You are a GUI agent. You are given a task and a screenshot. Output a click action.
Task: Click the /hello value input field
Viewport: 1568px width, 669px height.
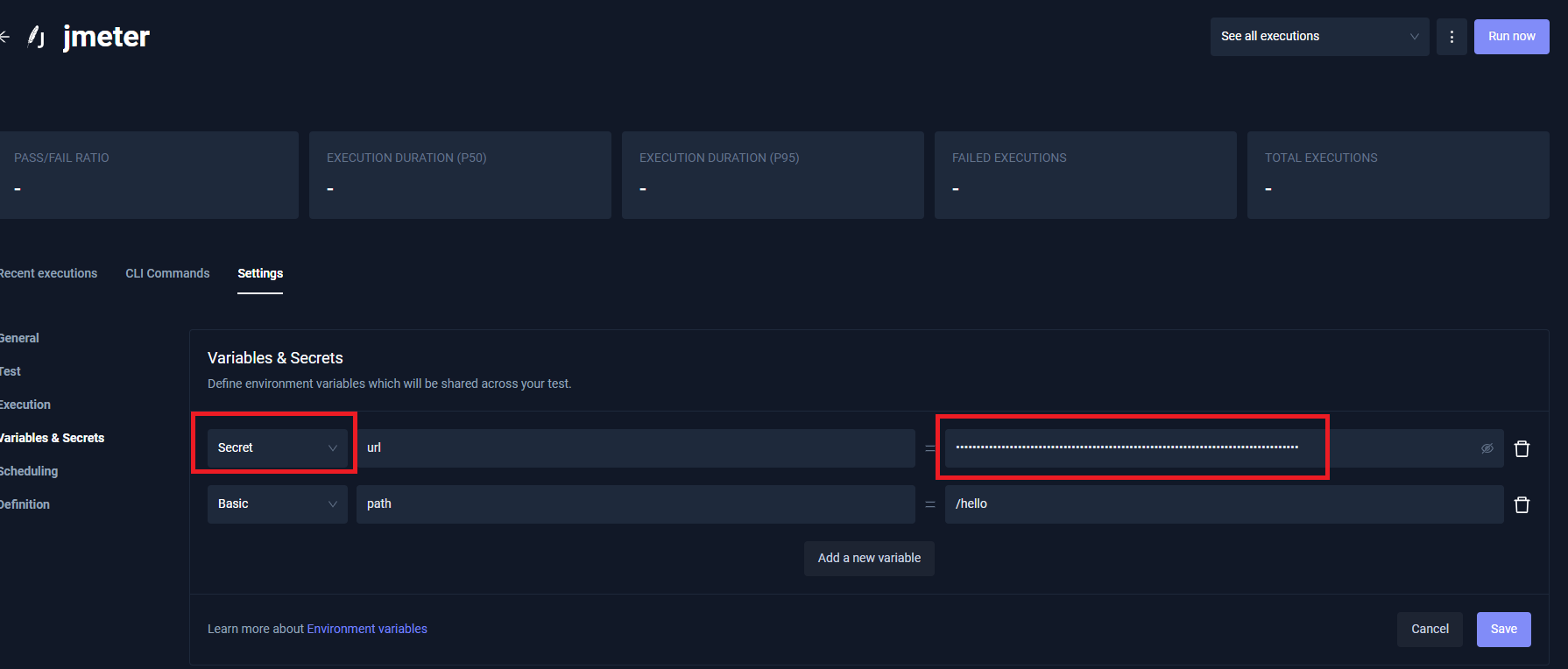(x=1223, y=504)
